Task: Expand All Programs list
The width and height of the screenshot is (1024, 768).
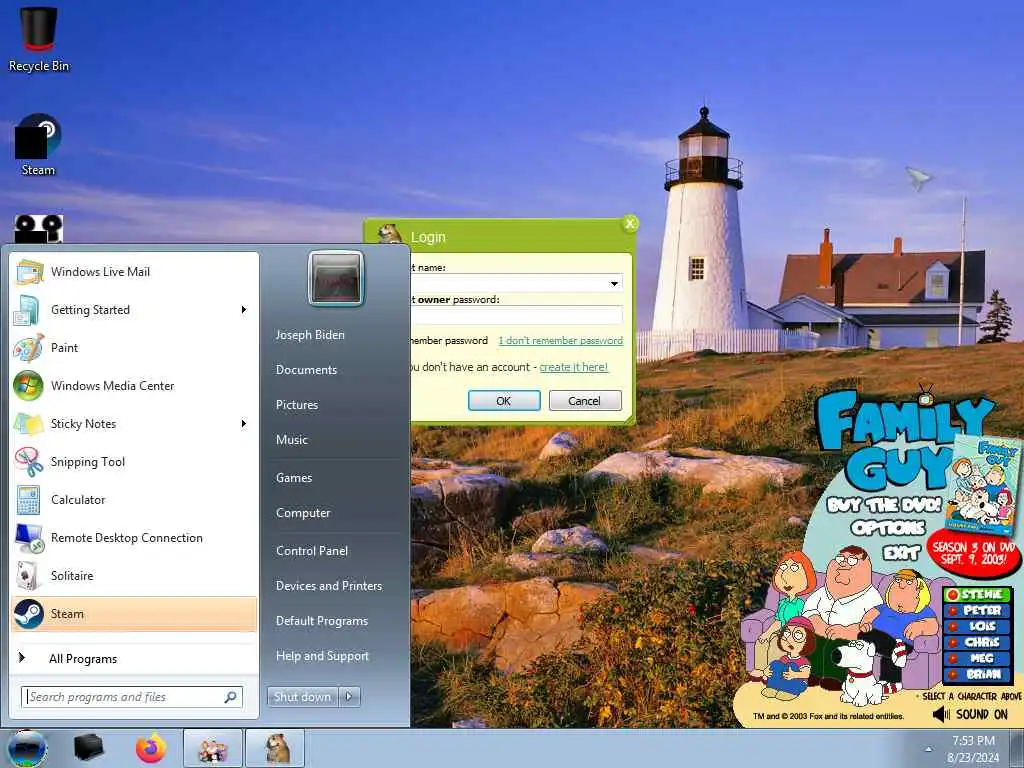Action: tap(83, 659)
